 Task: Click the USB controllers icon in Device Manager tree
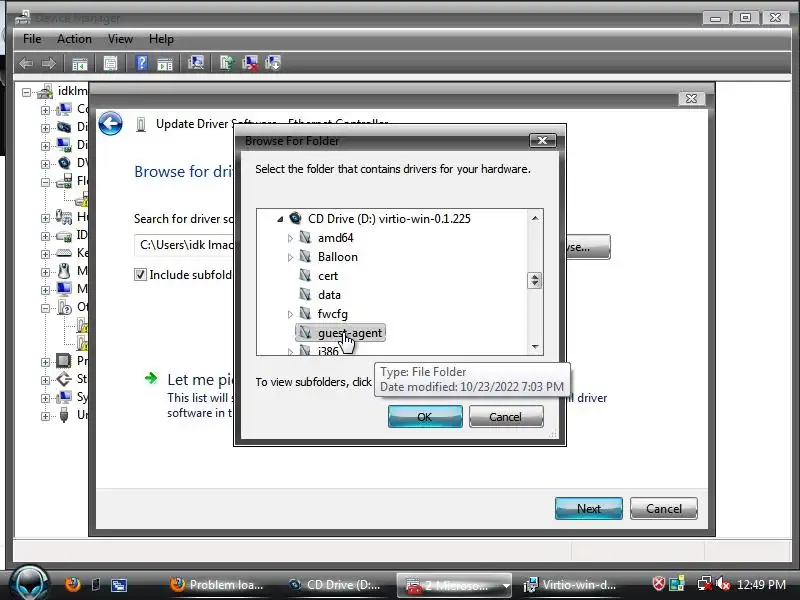[x=64, y=415]
